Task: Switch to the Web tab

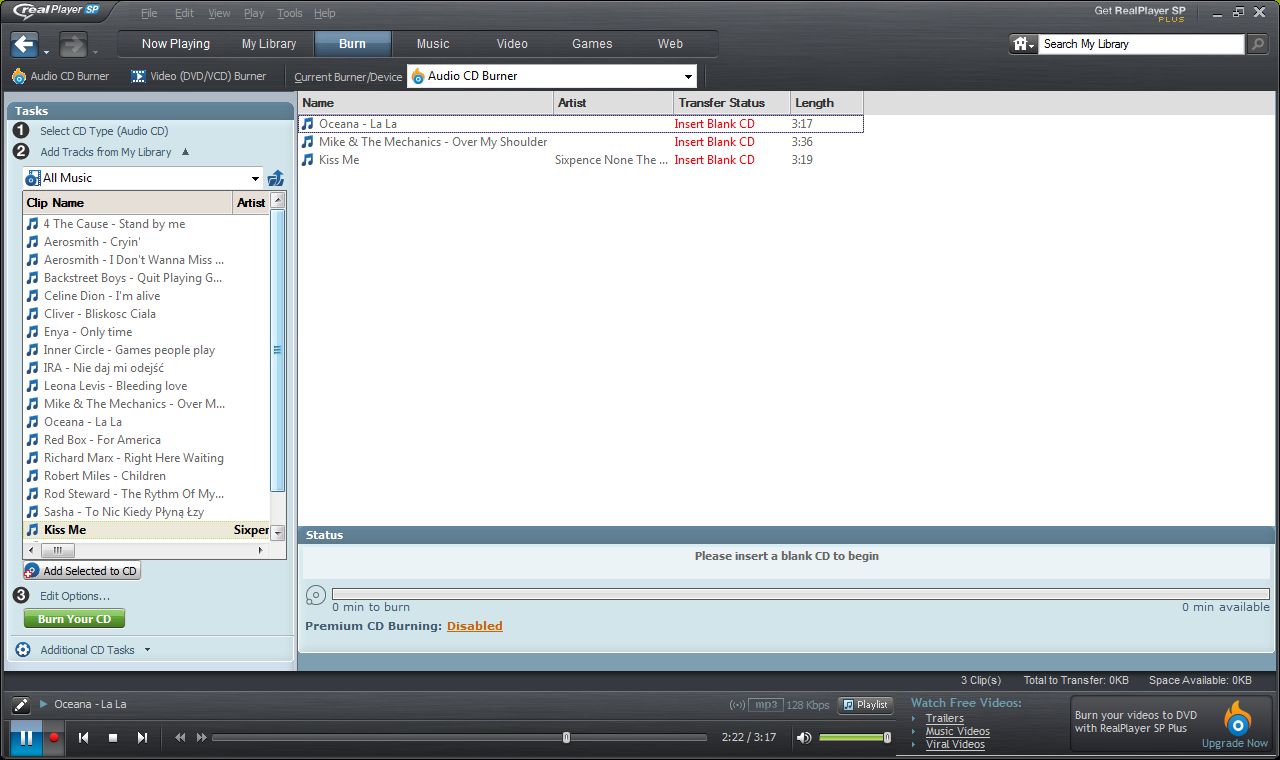Action: (670, 44)
